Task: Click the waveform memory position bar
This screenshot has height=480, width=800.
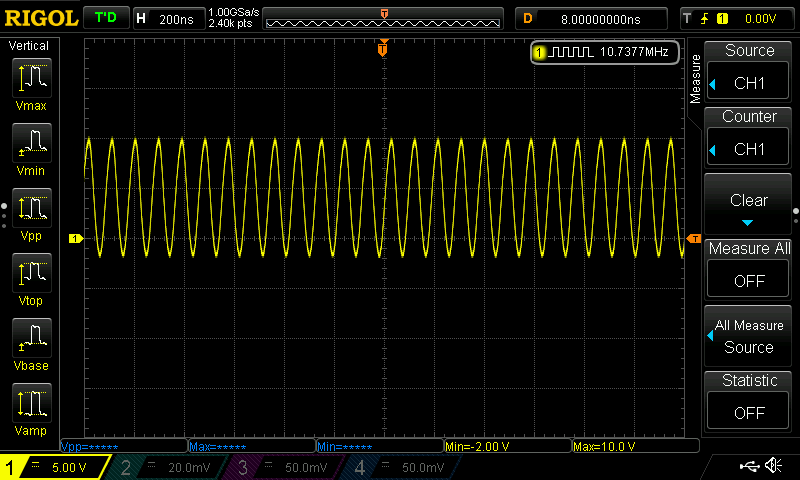Action: click(385, 19)
